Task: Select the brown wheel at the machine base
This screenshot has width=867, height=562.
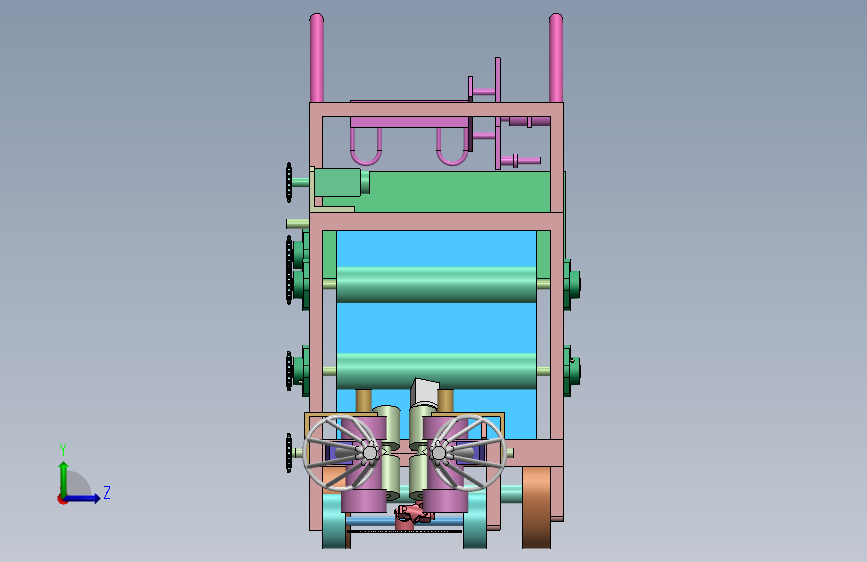Action: click(x=536, y=507)
